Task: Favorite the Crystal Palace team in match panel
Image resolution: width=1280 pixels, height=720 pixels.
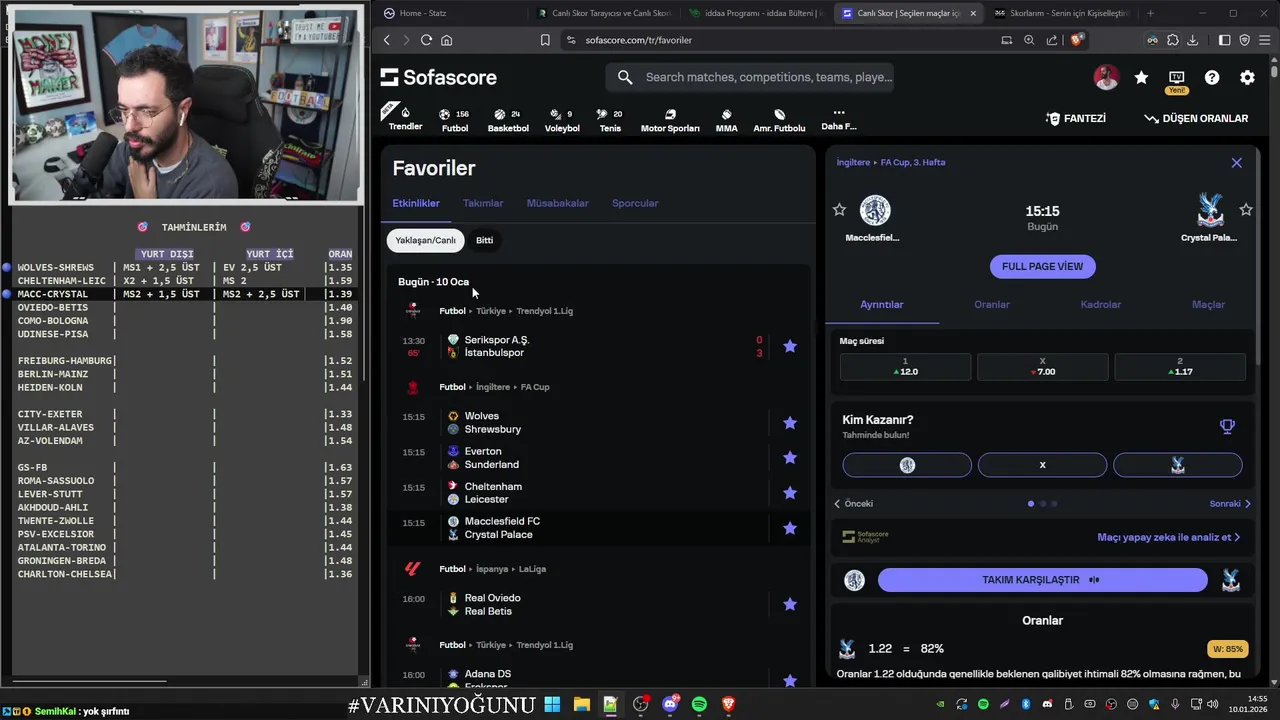Action: pos(1246,210)
